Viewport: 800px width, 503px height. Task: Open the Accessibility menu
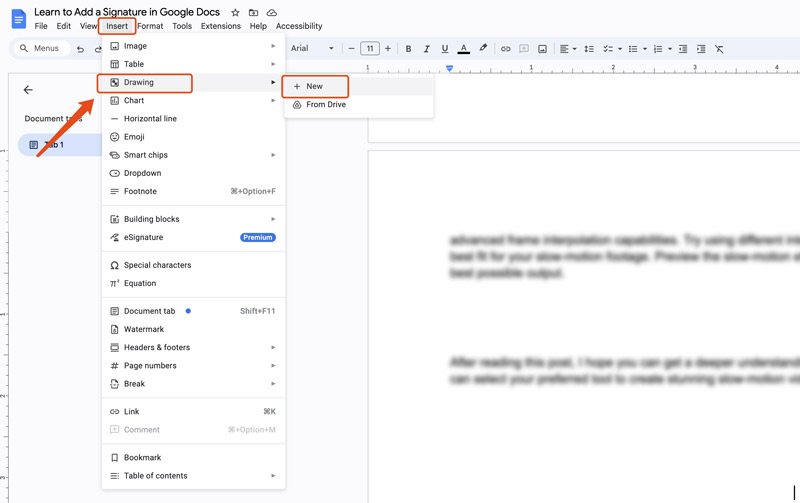point(299,26)
